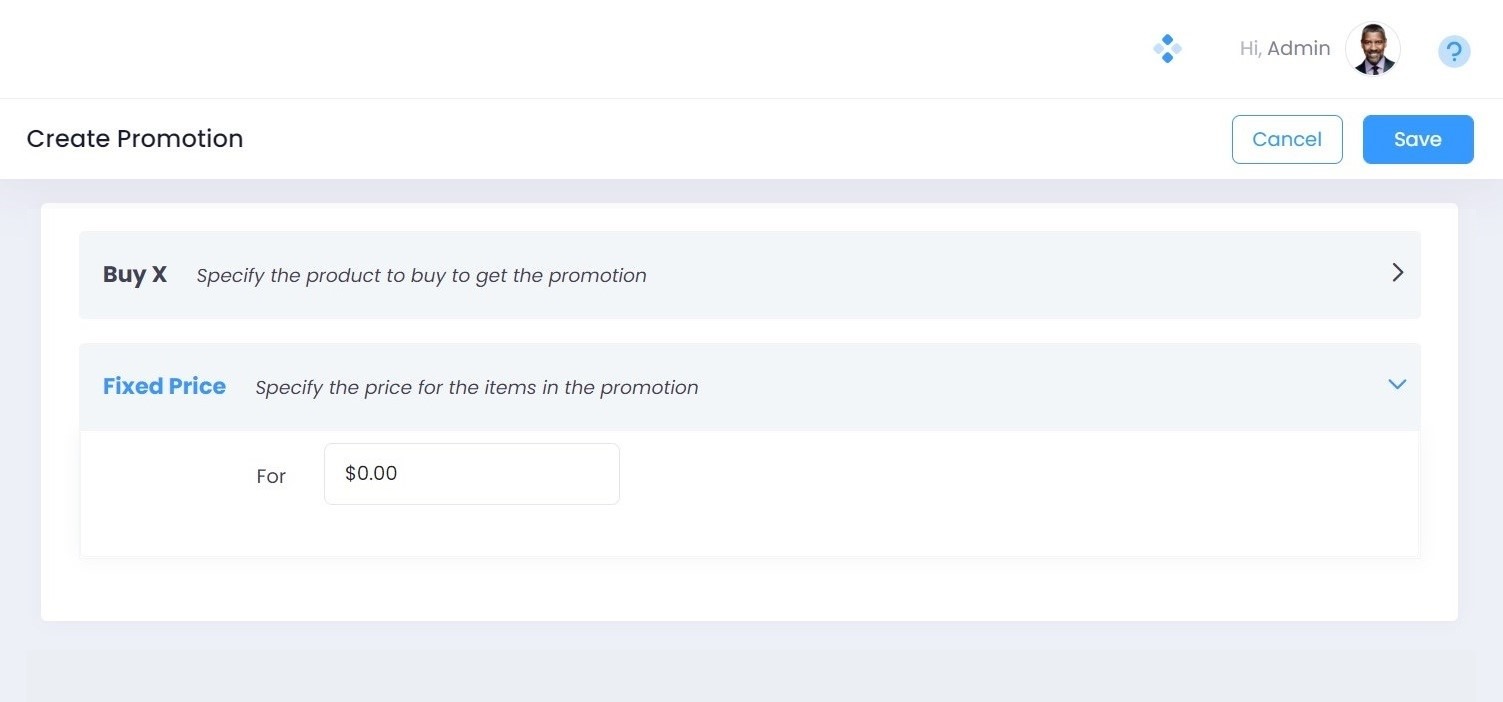Focus the $0.00 price input field
This screenshot has width=1503, height=702.
471,474
